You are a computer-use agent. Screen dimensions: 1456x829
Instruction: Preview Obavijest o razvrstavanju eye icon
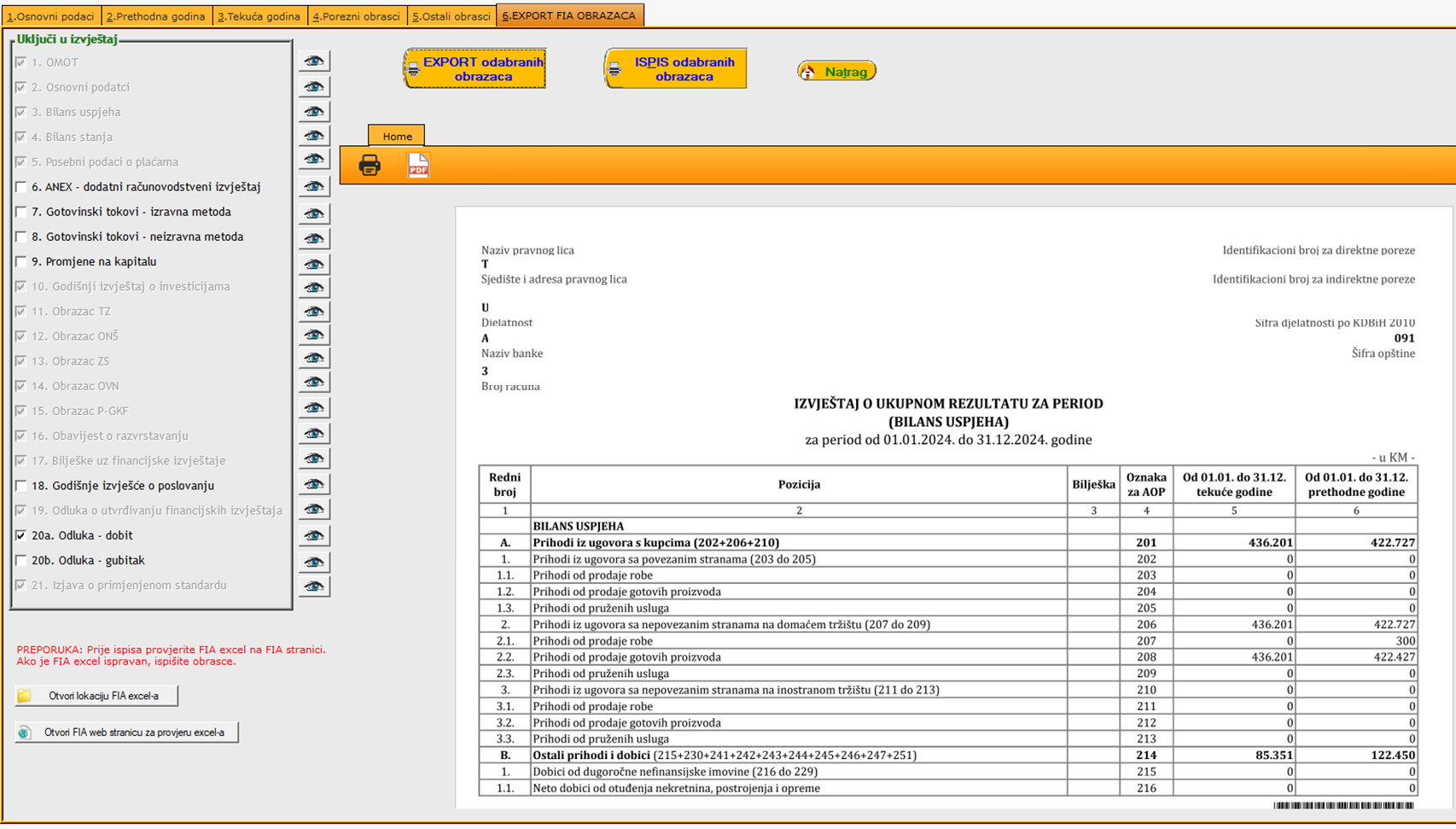(314, 434)
